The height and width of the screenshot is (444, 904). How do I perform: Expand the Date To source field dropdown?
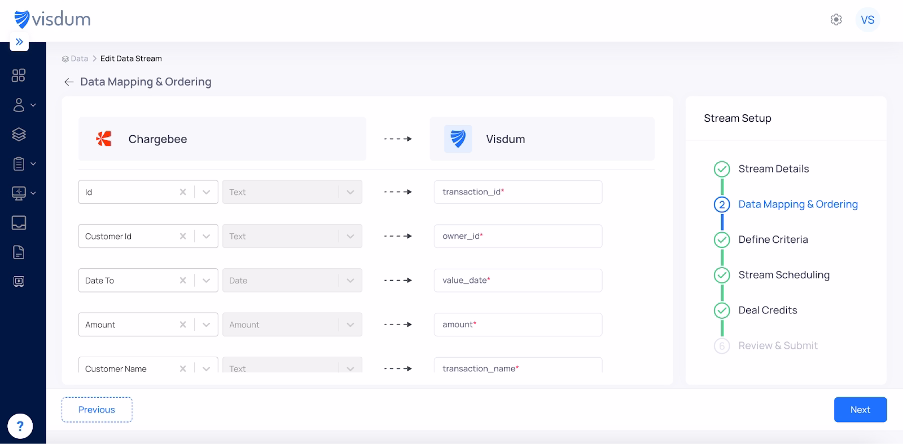click(x=206, y=280)
